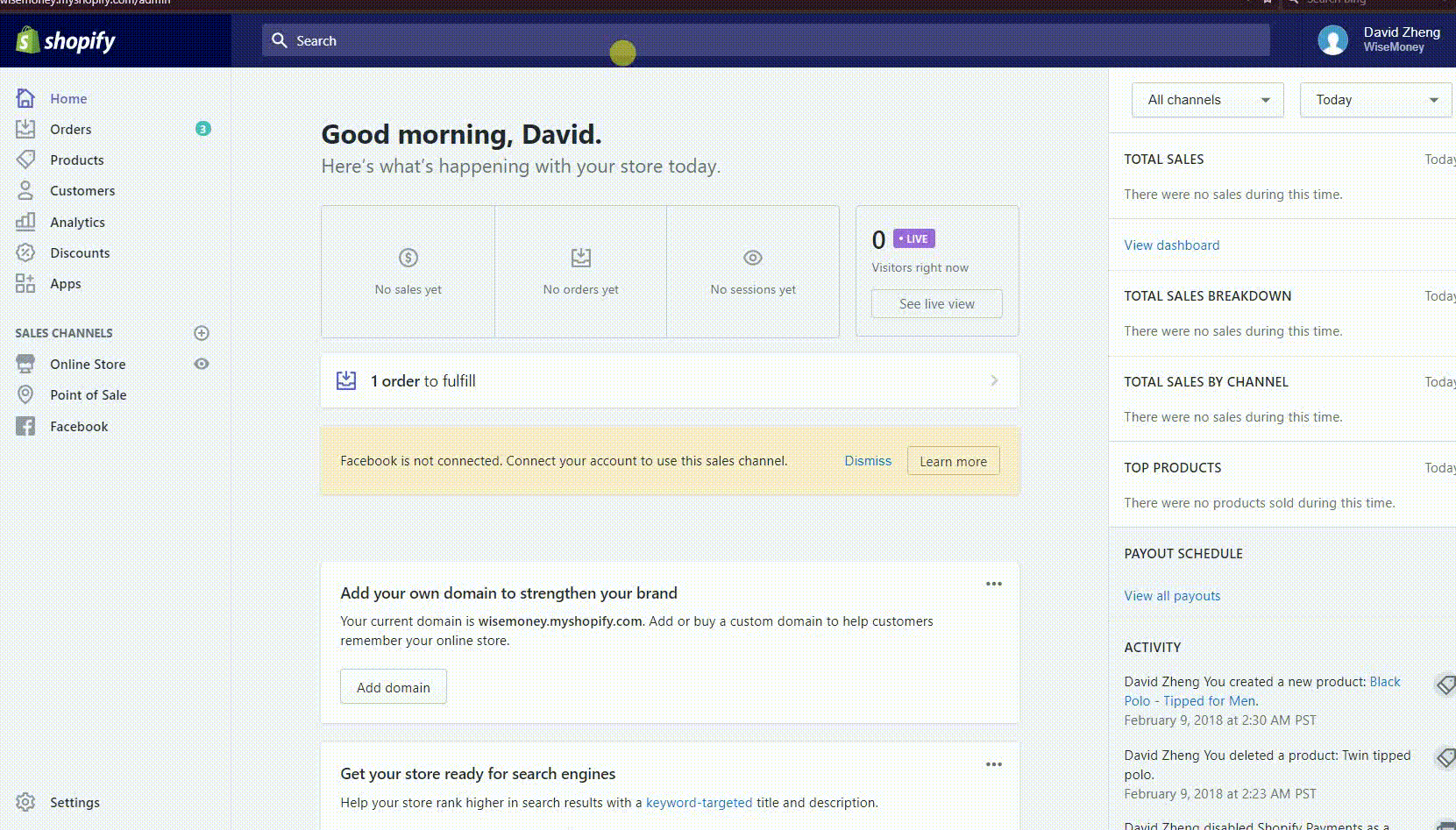Click the Orders count badge showing 3
The height and width of the screenshot is (830, 1456).
[202, 129]
